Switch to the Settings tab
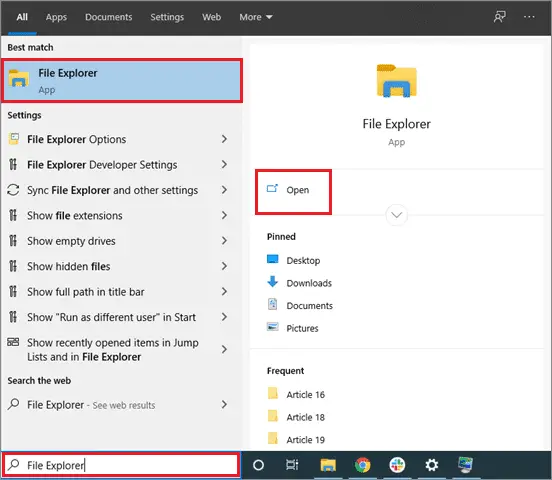 click(167, 17)
